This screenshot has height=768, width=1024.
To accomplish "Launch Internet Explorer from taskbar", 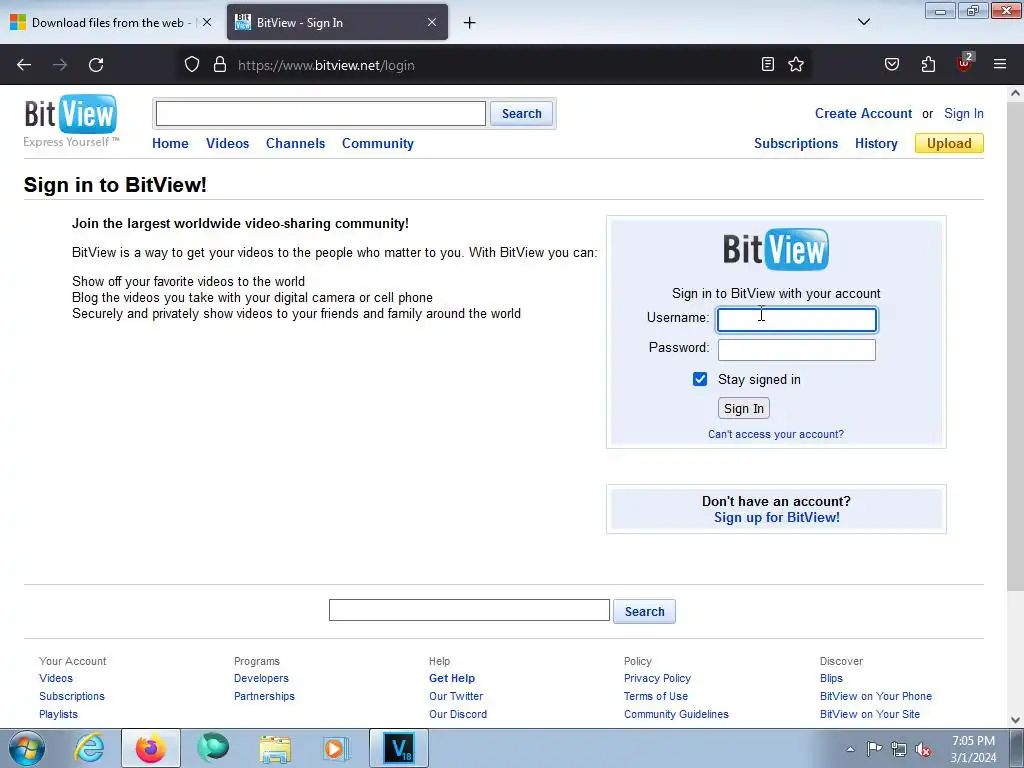I will click(x=89, y=748).
